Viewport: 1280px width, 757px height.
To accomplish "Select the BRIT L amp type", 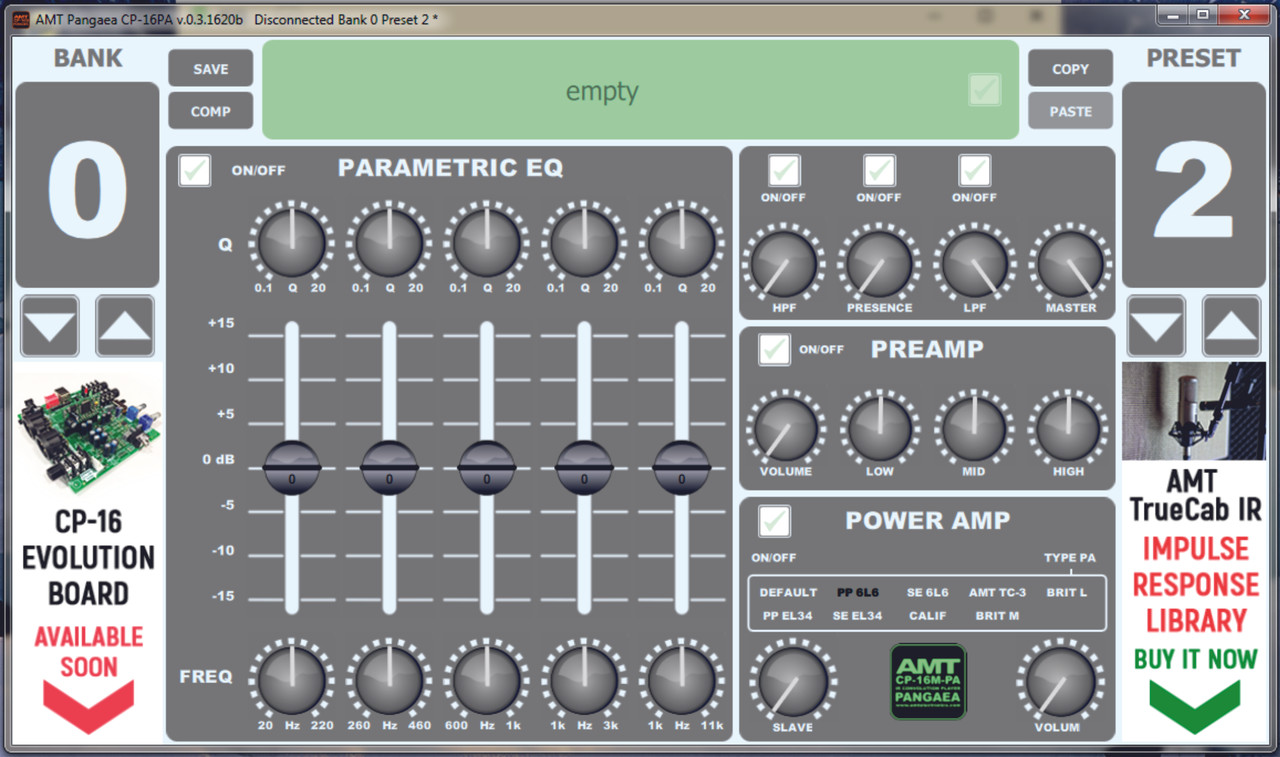I will 1065,591.
